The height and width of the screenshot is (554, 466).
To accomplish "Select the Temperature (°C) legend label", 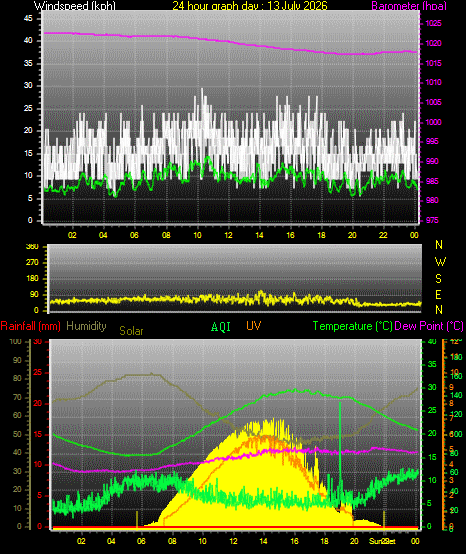I will click(x=352, y=326).
